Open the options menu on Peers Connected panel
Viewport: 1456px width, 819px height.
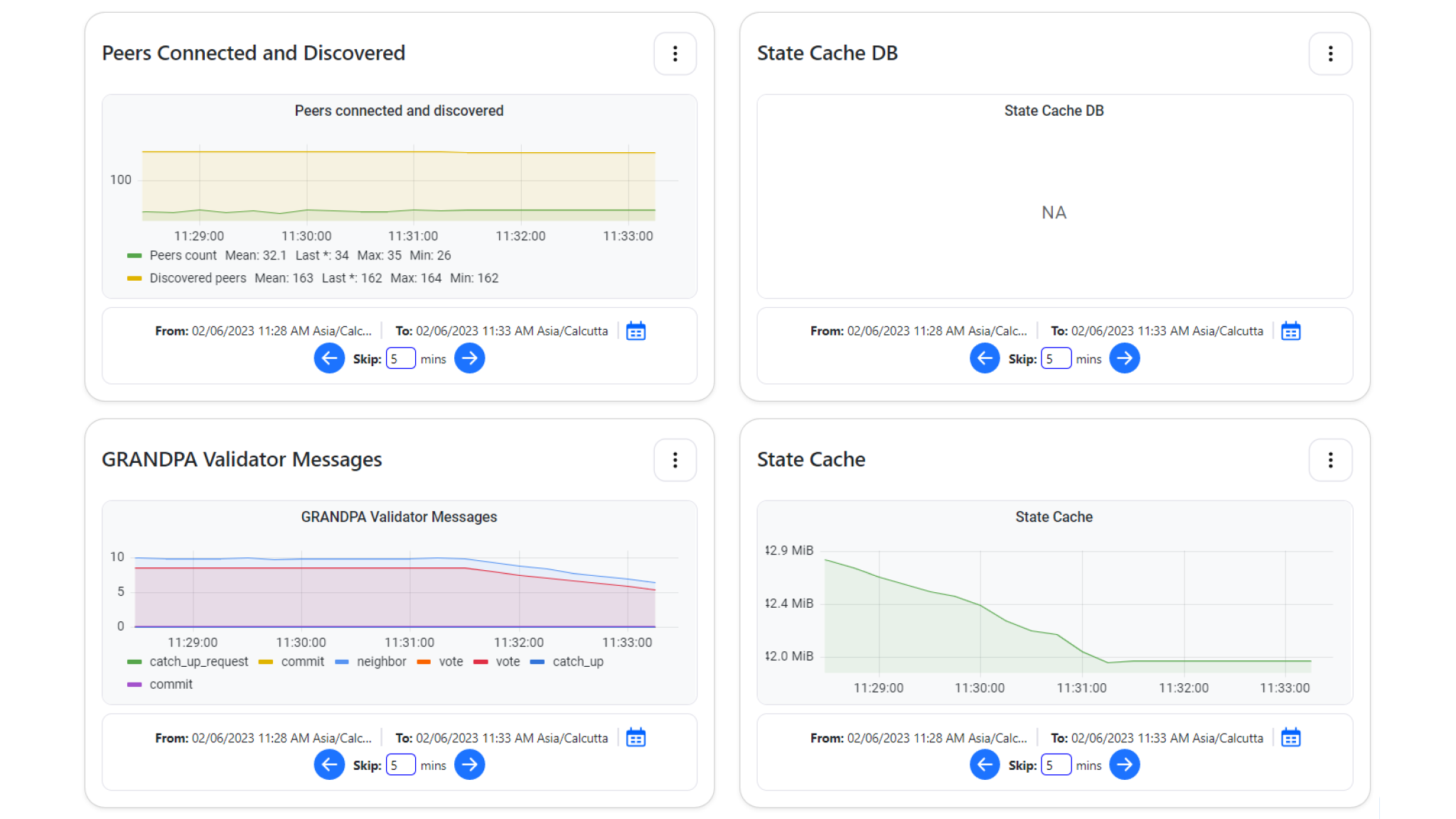tap(674, 53)
